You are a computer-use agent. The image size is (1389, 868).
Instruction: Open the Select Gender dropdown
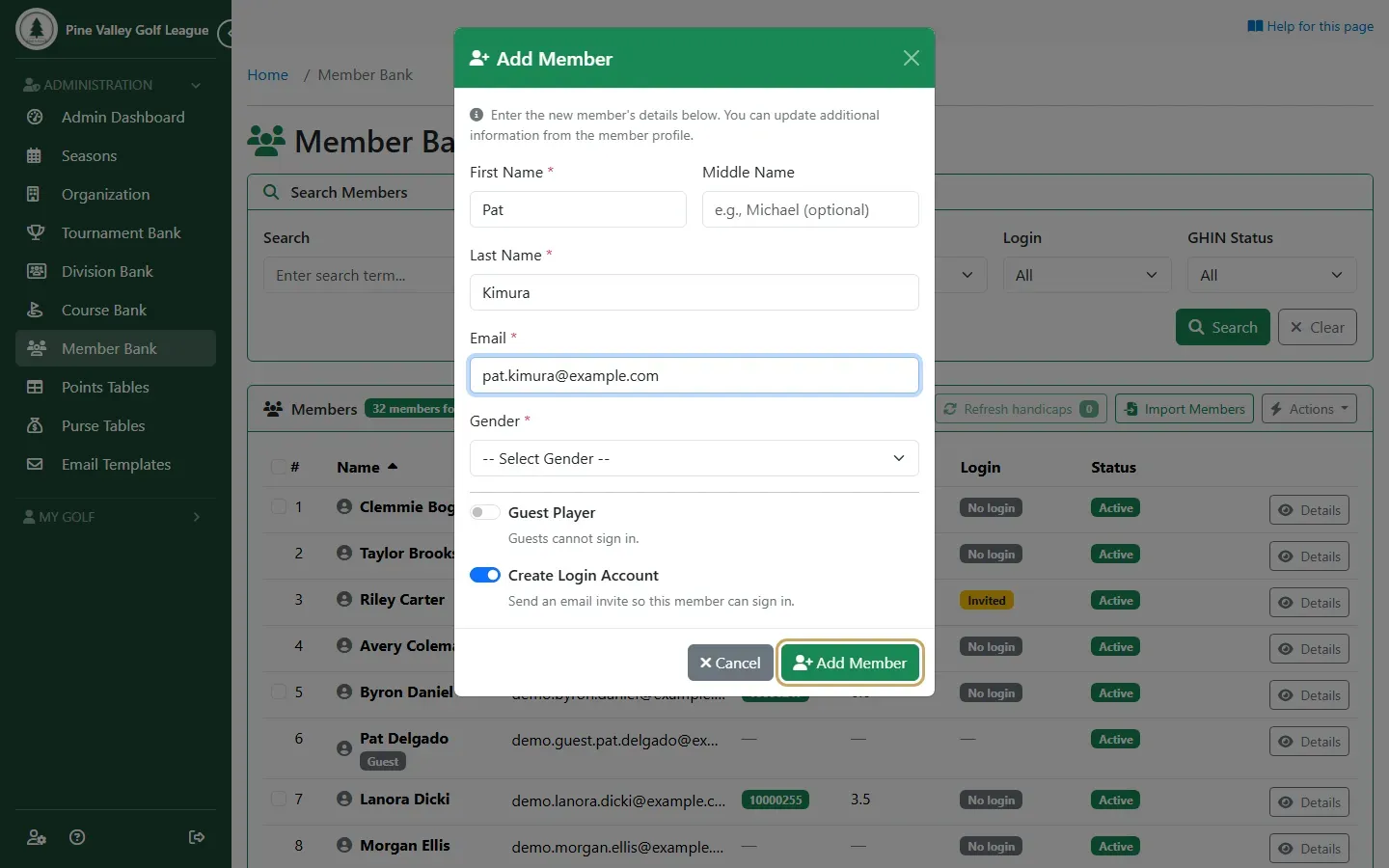[x=694, y=458]
